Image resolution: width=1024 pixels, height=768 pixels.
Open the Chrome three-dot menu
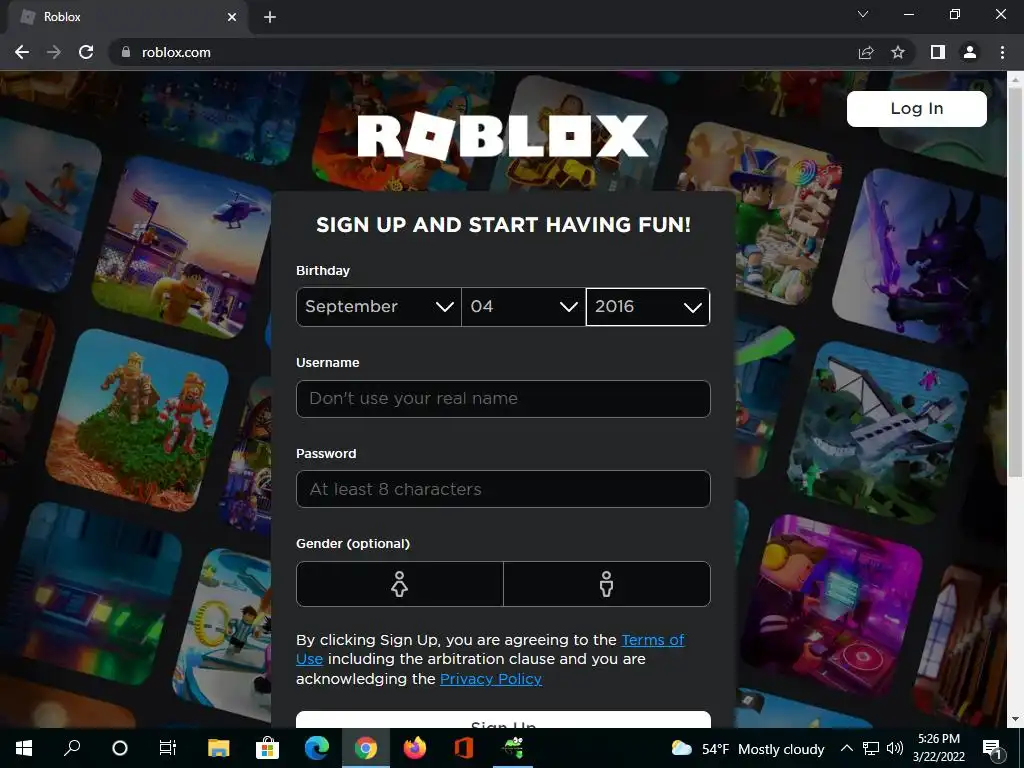pyautogui.click(x=1002, y=52)
